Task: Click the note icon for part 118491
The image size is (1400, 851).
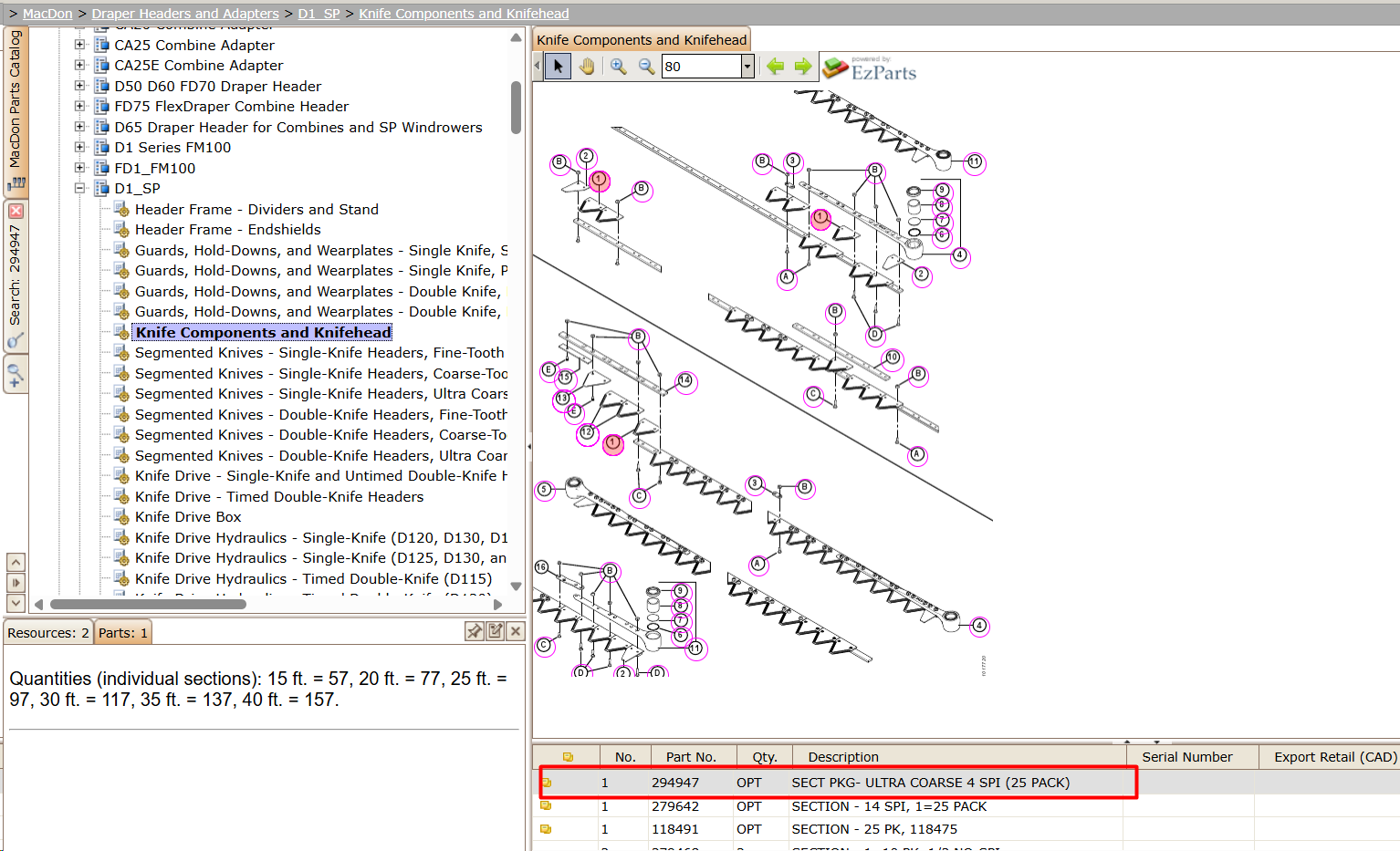Action: pyautogui.click(x=546, y=829)
